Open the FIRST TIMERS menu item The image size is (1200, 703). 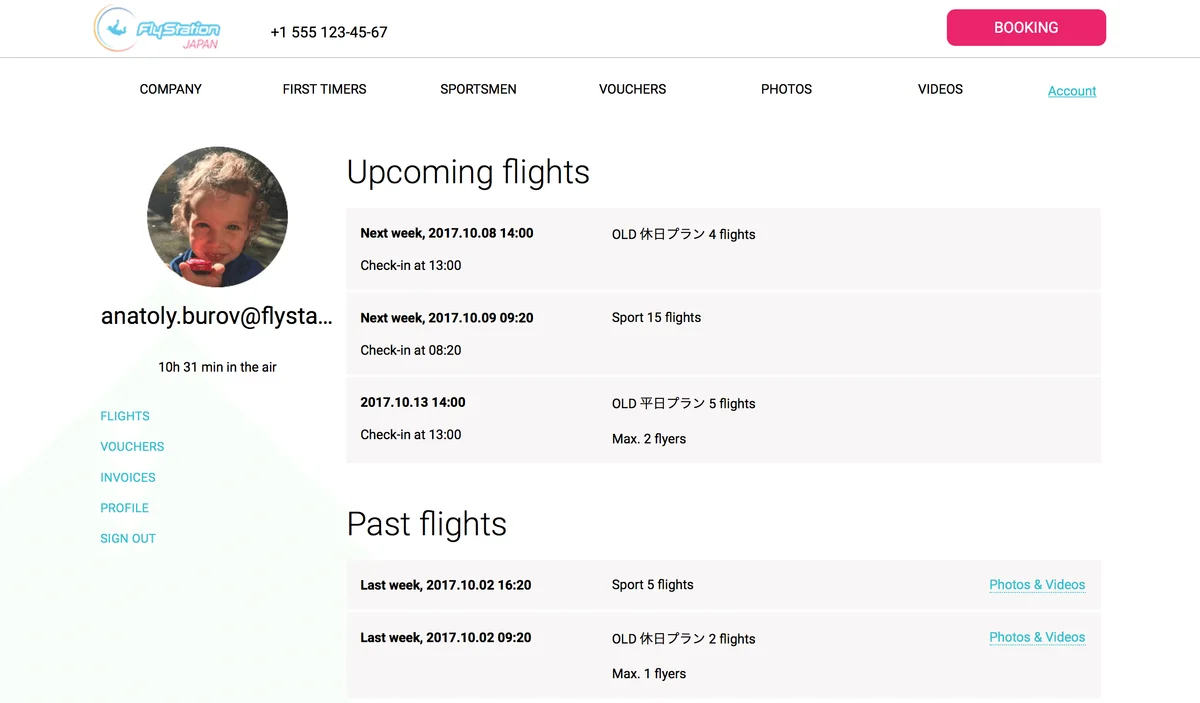coord(324,89)
